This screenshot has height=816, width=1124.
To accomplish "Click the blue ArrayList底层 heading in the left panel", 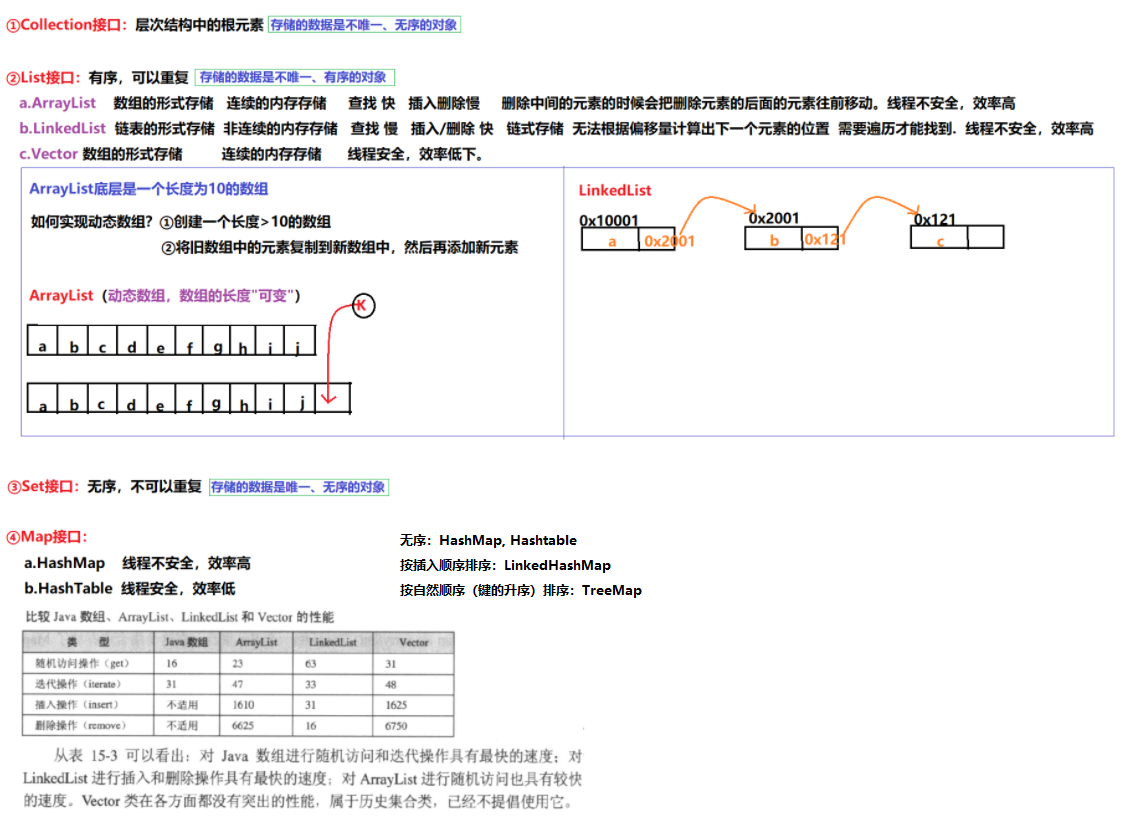I will [x=148, y=188].
